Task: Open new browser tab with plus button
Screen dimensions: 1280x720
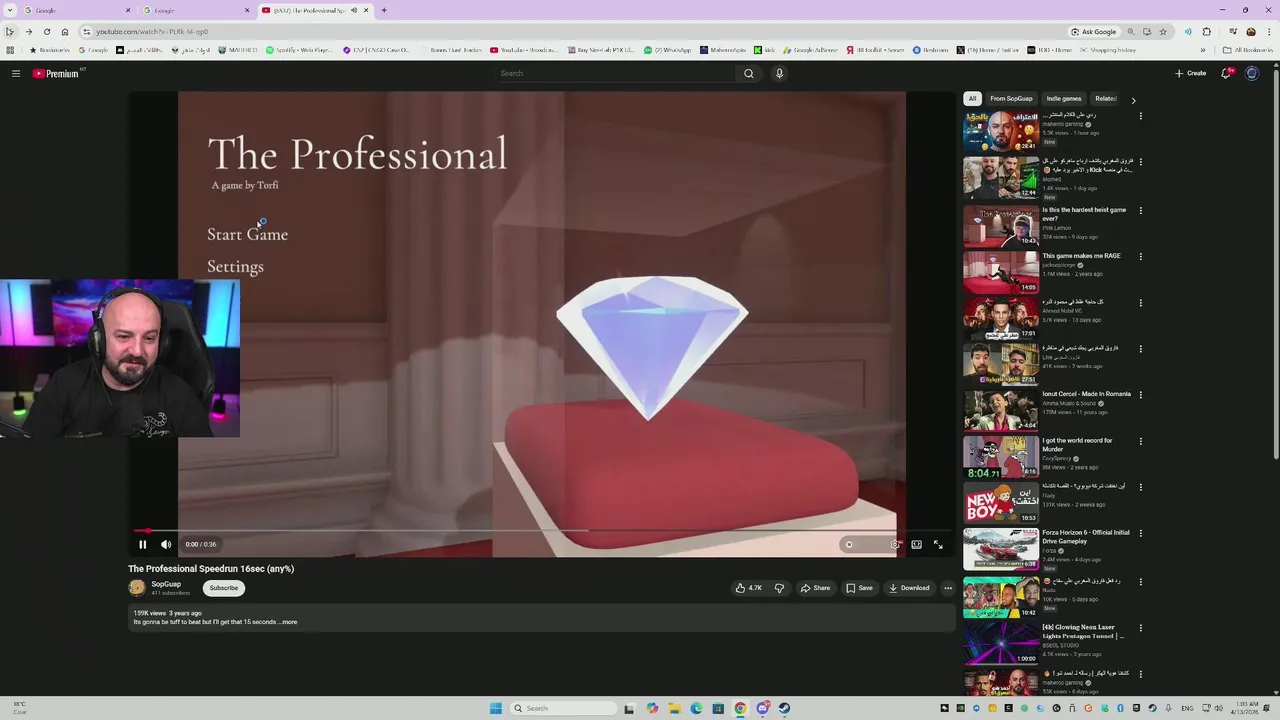Action: [x=384, y=10]
